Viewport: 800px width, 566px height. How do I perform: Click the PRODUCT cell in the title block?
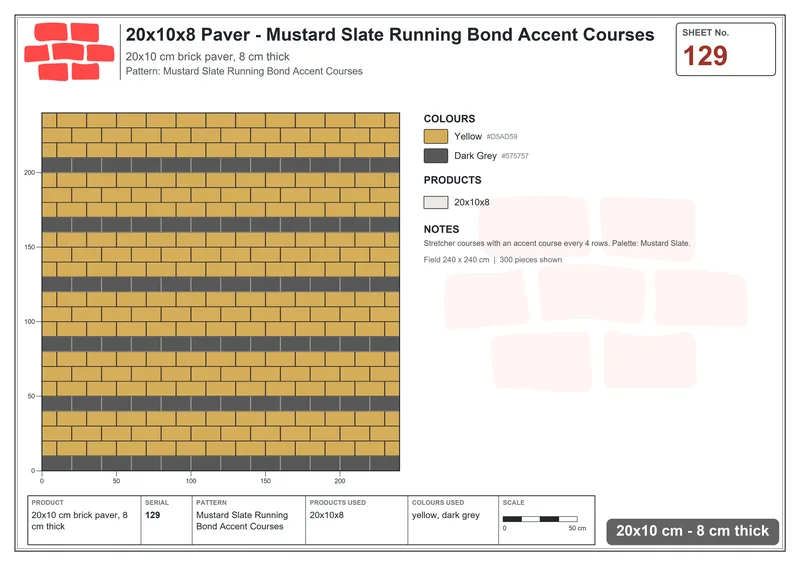tap(84, 520)
